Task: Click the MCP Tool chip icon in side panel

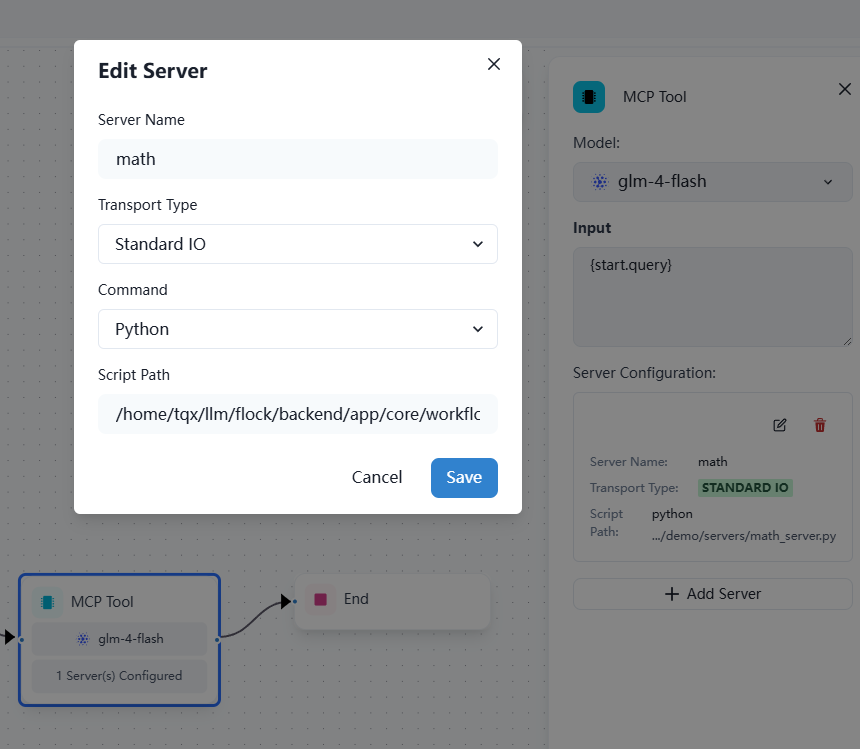Action: coord(589,97)
